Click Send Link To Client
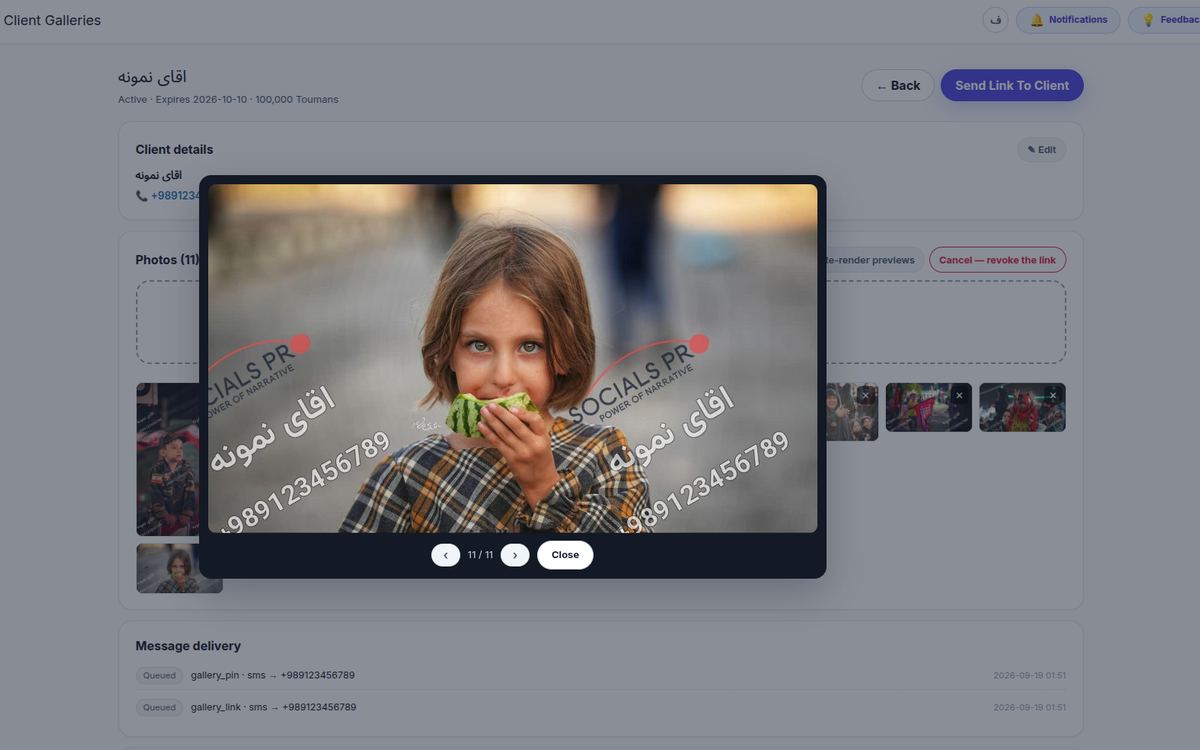 tap(1012, 85)
